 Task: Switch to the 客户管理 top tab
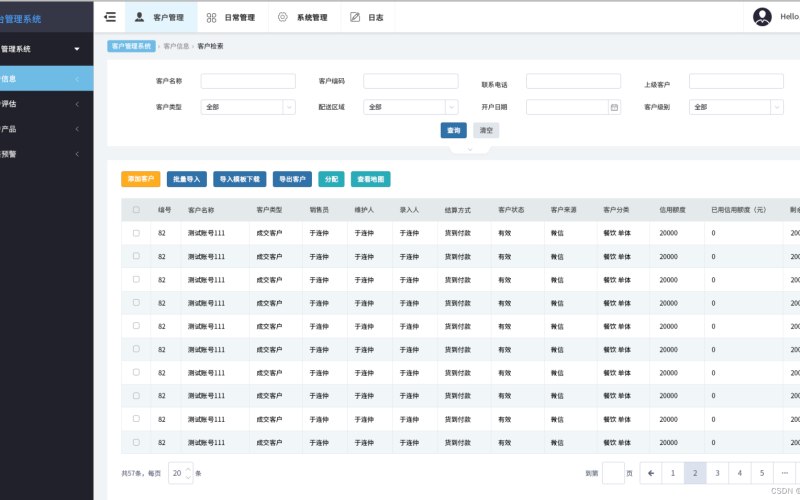coord(161,17)
